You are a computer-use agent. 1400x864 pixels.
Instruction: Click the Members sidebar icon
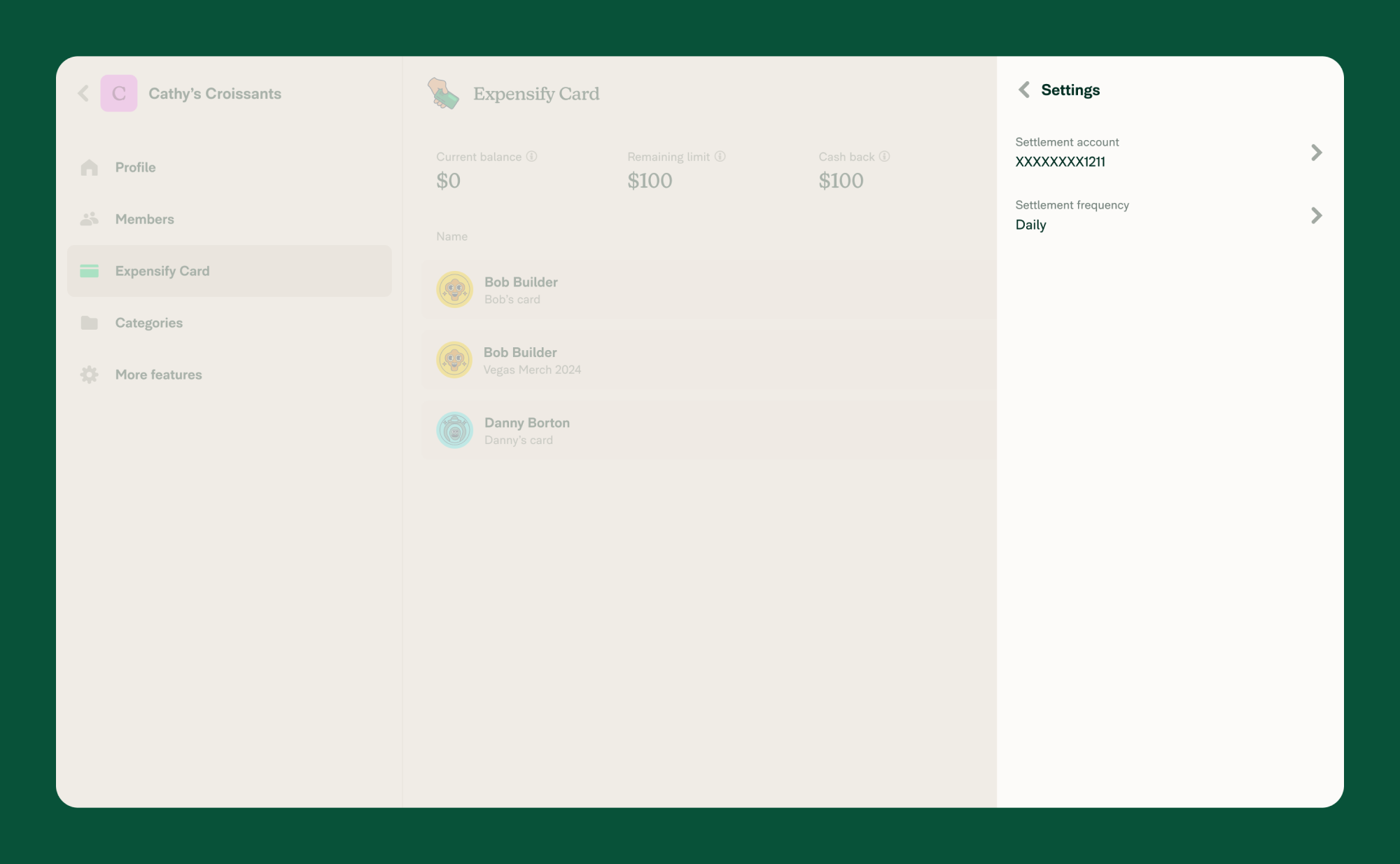[x=89, y=219]
